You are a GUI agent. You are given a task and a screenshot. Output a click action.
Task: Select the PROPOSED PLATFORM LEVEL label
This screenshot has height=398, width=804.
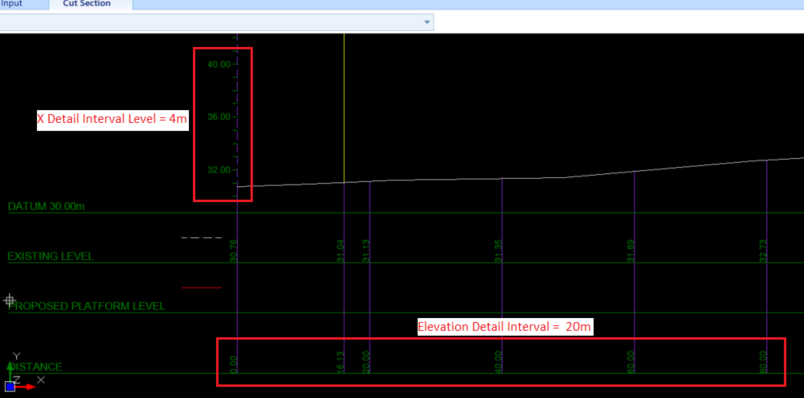tap(87, 306)
